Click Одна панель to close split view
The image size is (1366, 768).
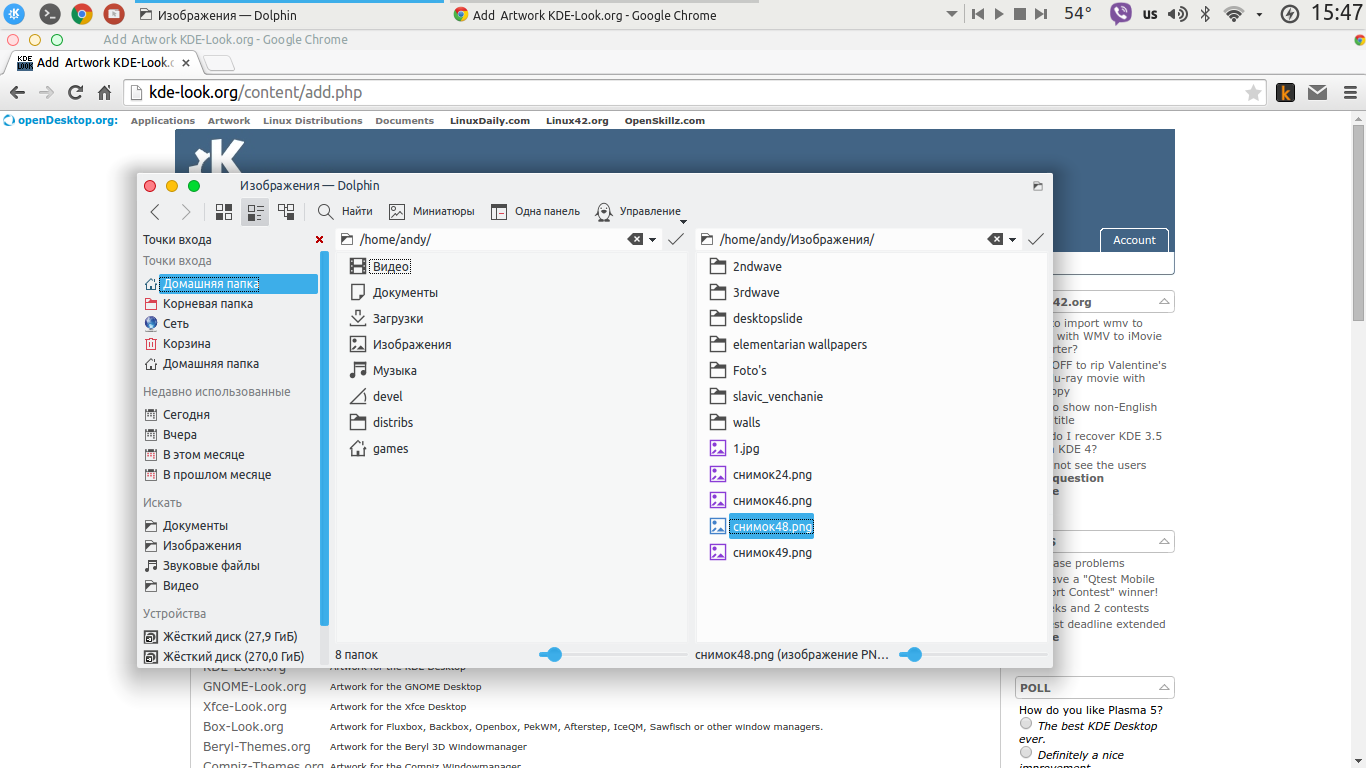[x=535, y=212]
